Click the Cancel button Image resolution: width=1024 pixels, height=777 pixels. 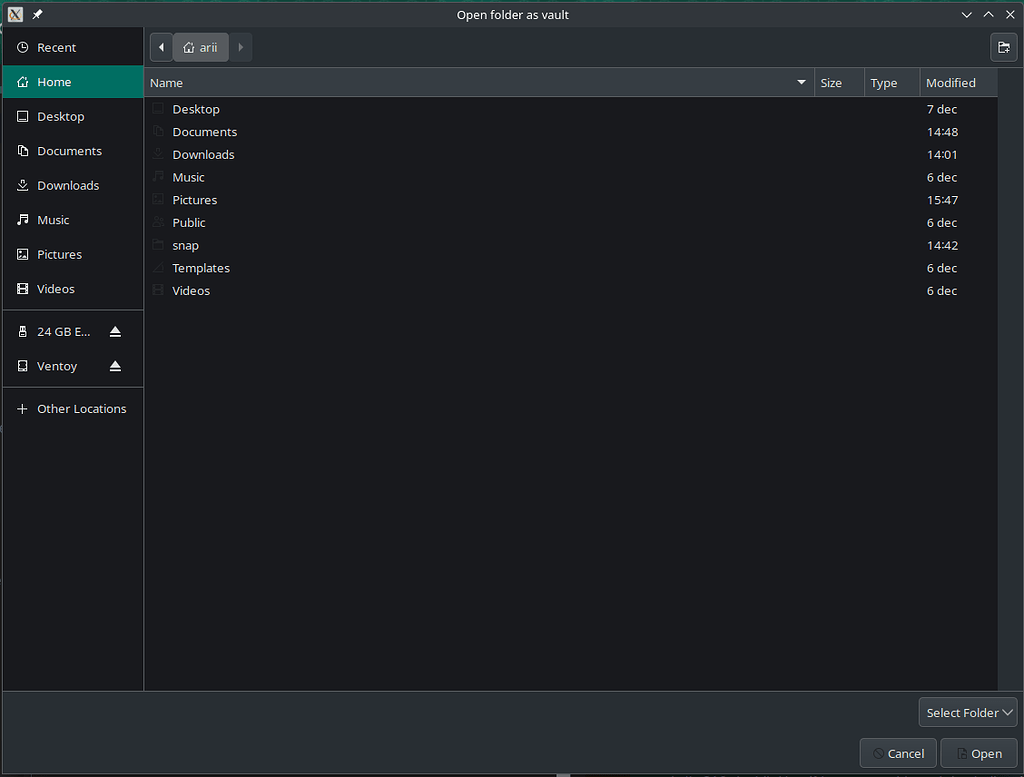tap(897, 753)
